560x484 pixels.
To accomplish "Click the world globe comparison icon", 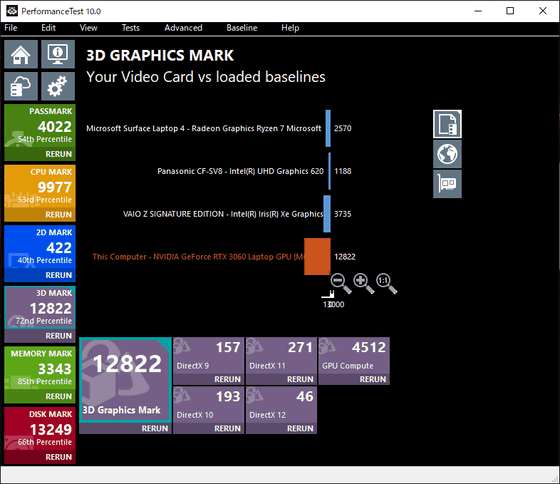I will (x=447, y=154).
